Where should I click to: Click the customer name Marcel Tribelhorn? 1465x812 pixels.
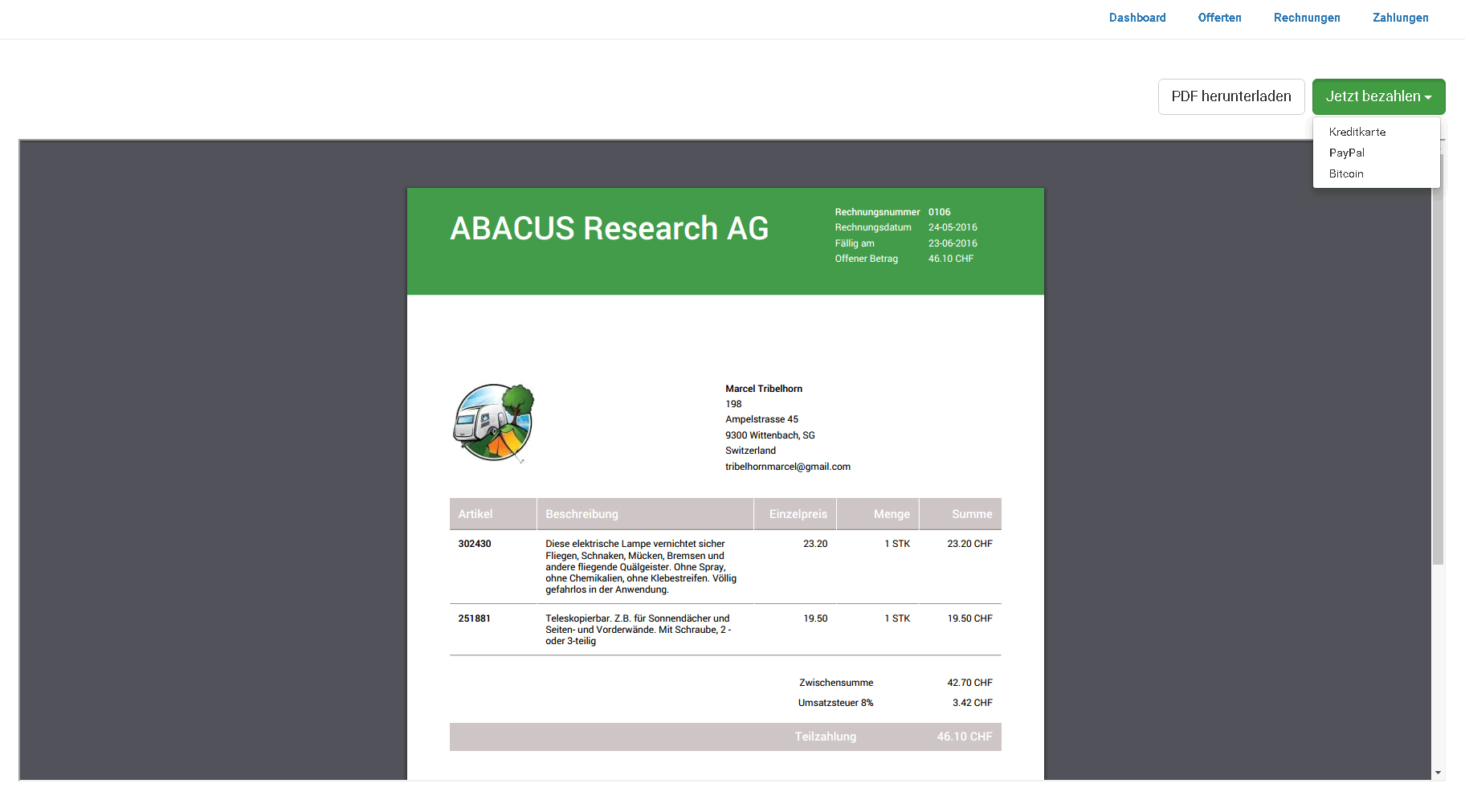tap(764, 389)
